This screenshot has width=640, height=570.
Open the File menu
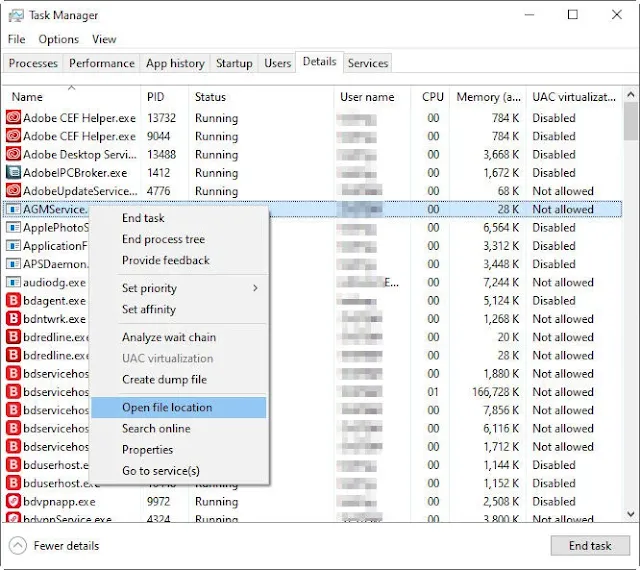(x=16, y=39)
